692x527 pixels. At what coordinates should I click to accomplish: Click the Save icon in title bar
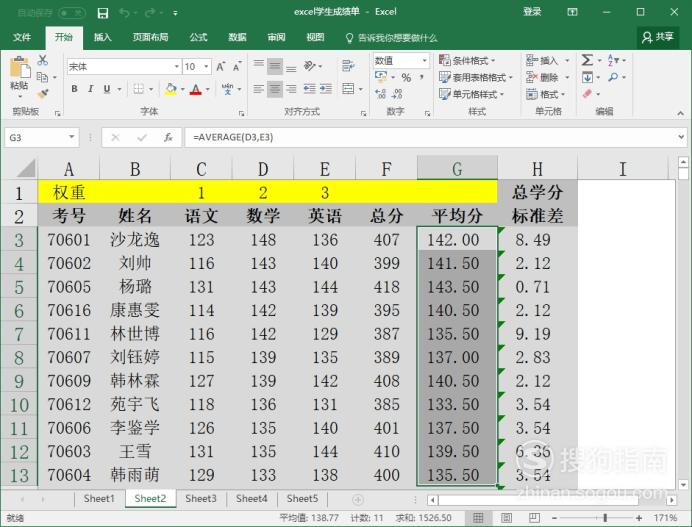coord(103,13)
